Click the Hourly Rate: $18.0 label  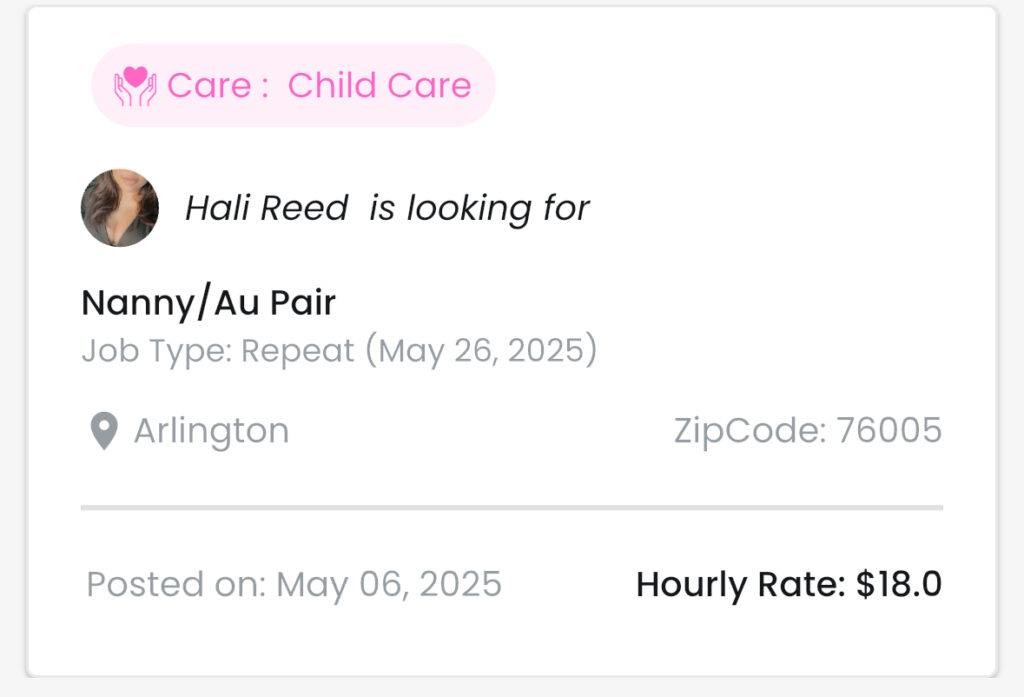[789, 584]
